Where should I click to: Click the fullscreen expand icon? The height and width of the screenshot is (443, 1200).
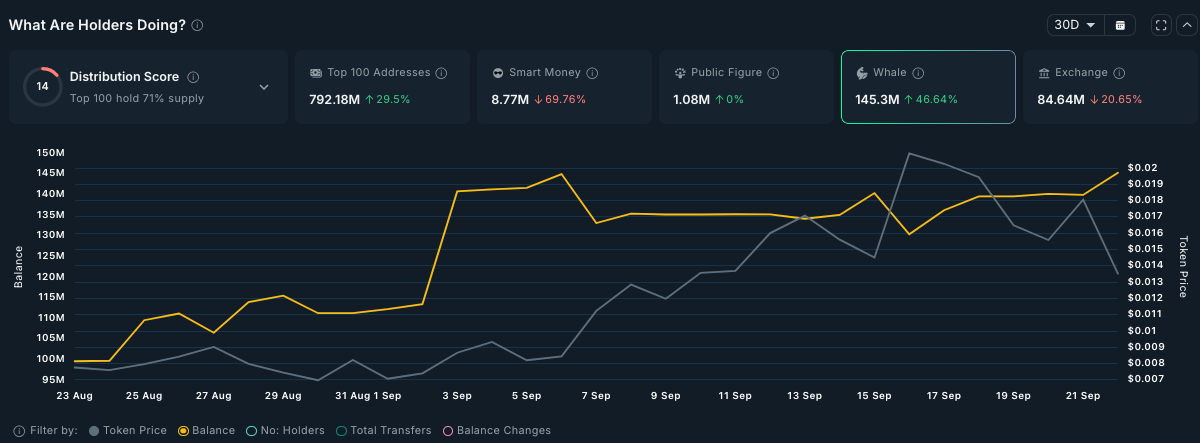coord(1161,25)
